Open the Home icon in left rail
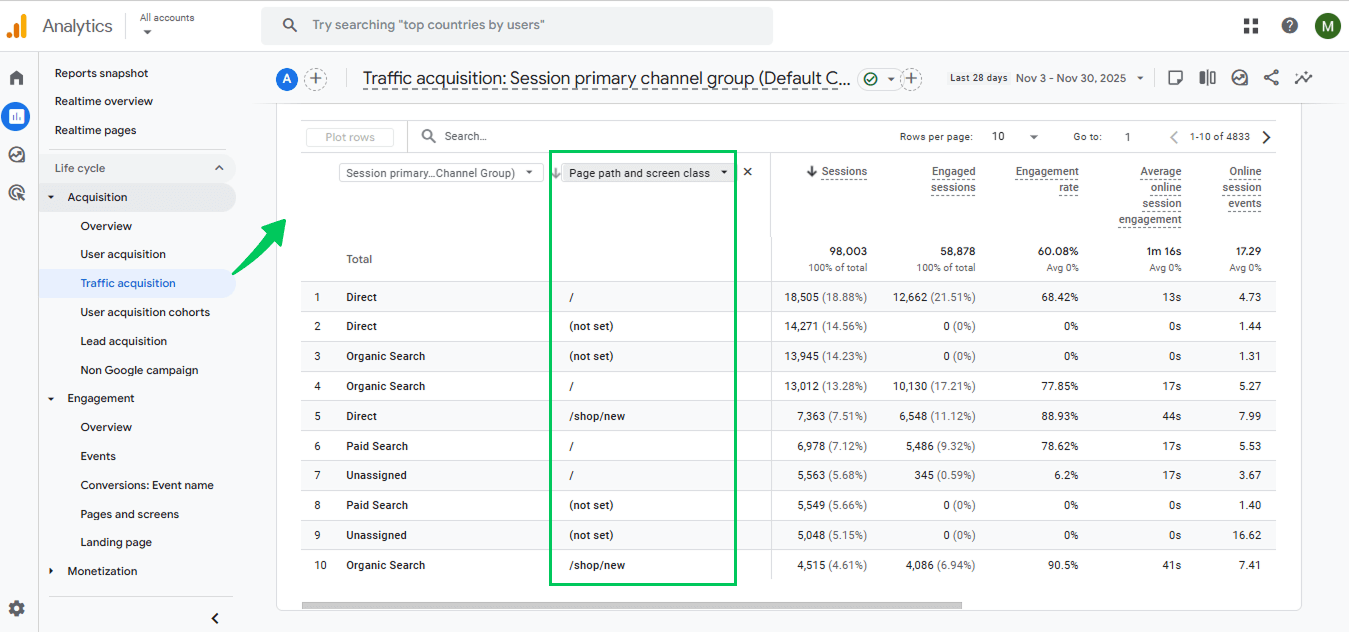Screen dimensions: 1349x632 click(x=16, y=78)
